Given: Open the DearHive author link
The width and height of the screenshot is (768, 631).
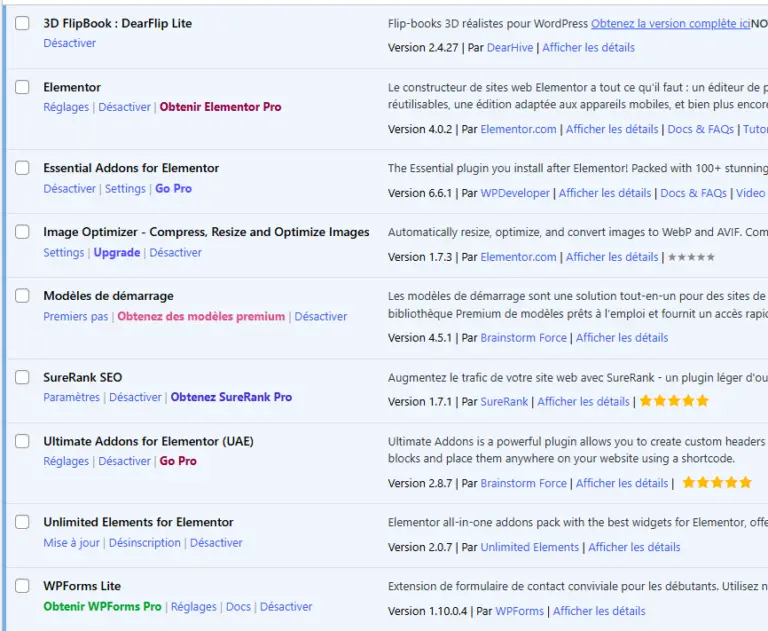Looking at the screenshot, I should (x=510, y=48).
